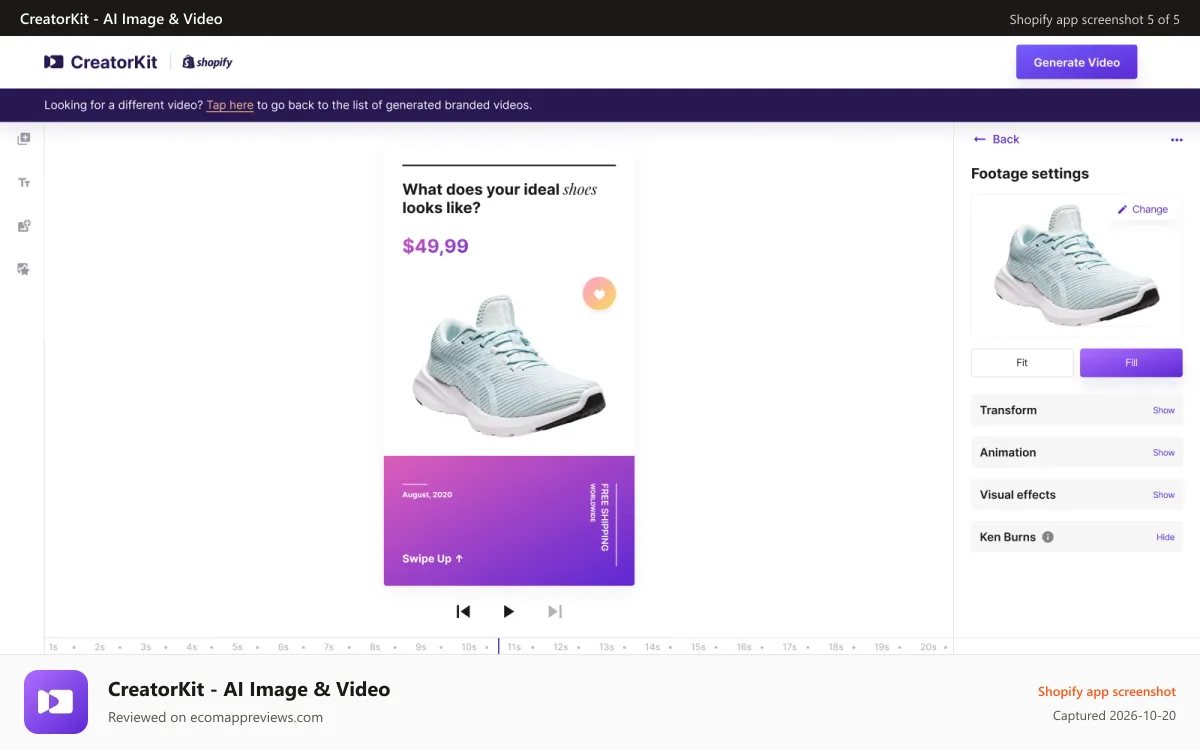1200x750 pixels.
Task: Click the Shopify logo in header
Action: [207, 62]
